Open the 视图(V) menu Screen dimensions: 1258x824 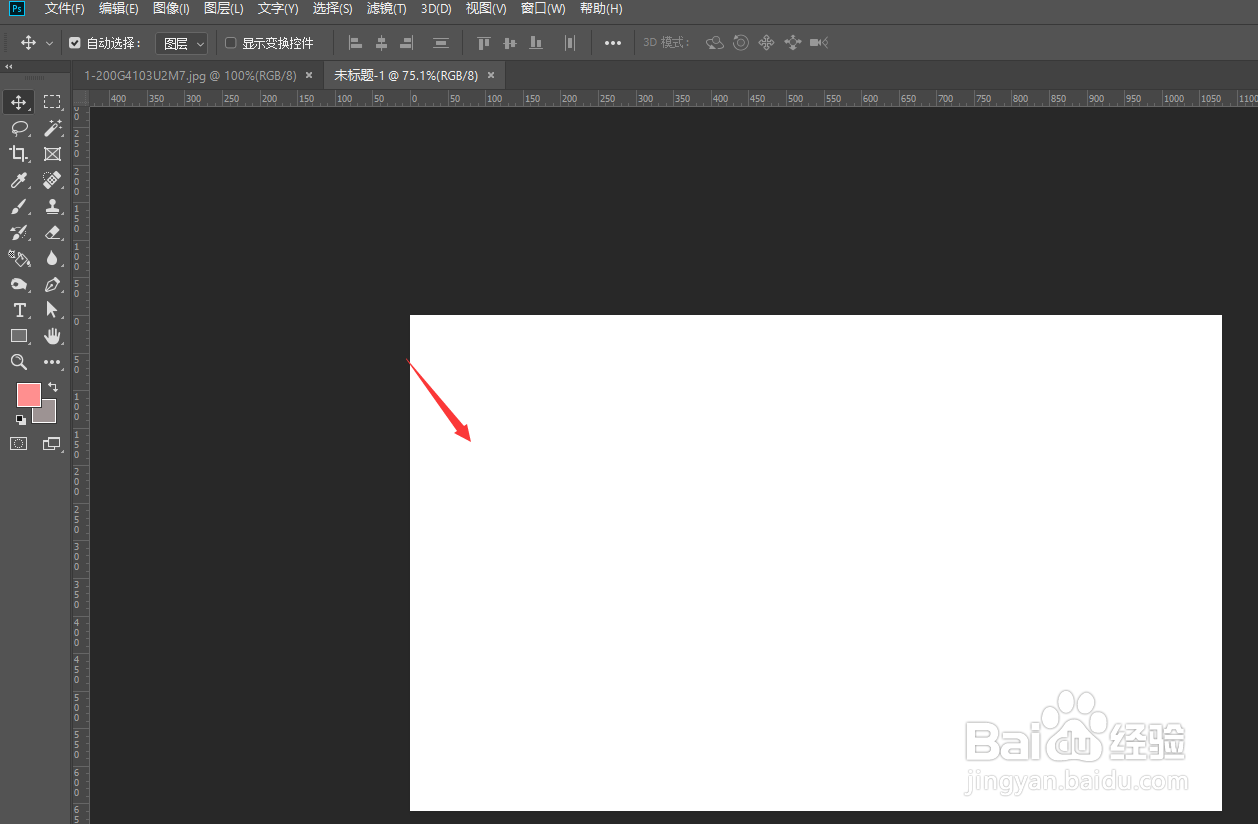tap(486, 9)
